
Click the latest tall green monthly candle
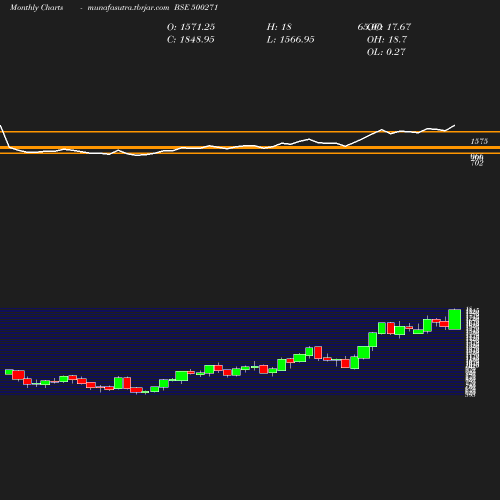click(x=455, y=319)
